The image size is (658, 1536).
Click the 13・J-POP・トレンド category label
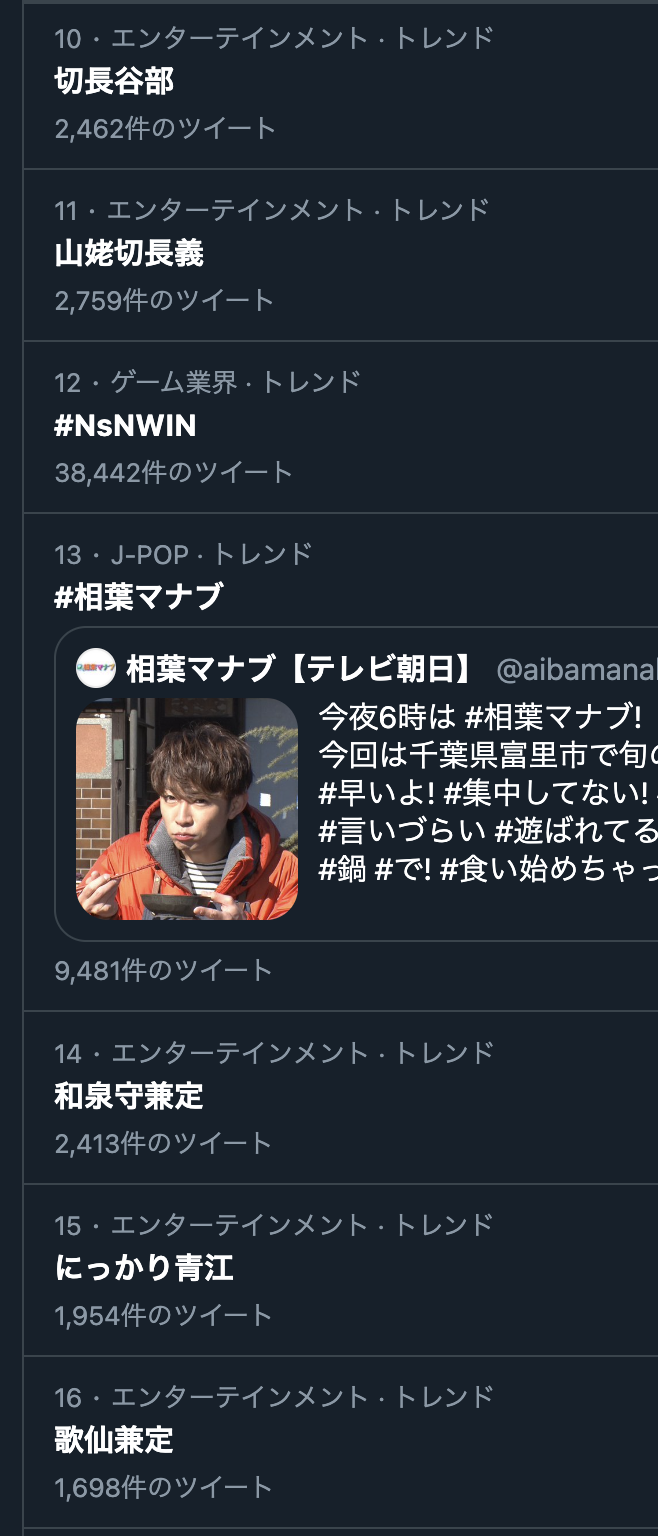[184, 553]
